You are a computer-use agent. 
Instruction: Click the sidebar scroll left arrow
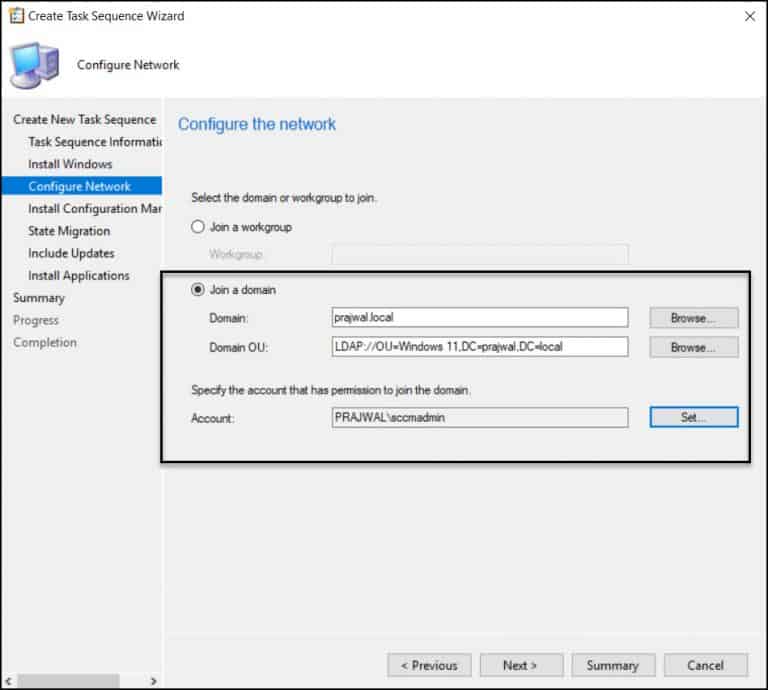8,681
